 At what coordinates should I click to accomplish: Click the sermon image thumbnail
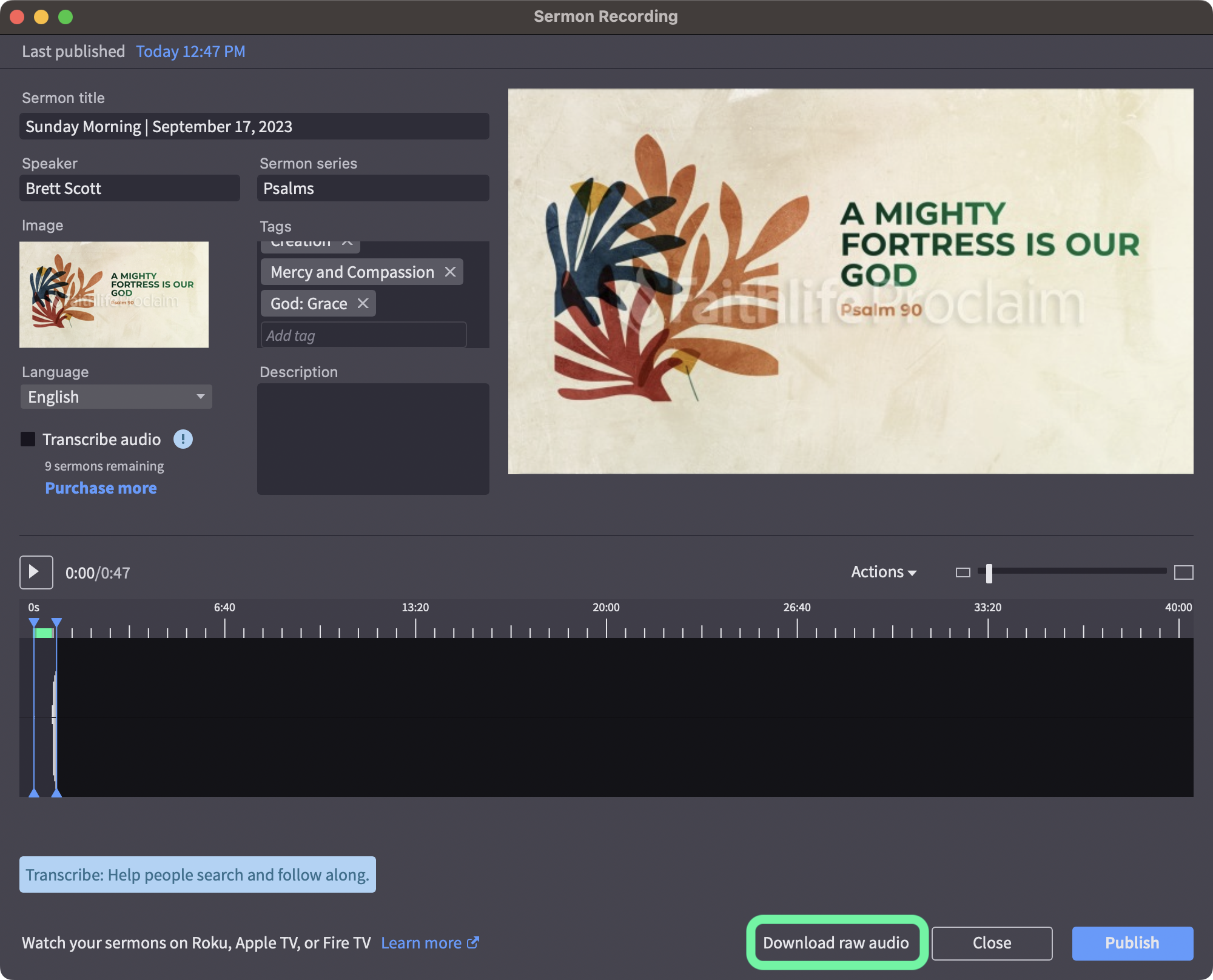coord(114,295)
